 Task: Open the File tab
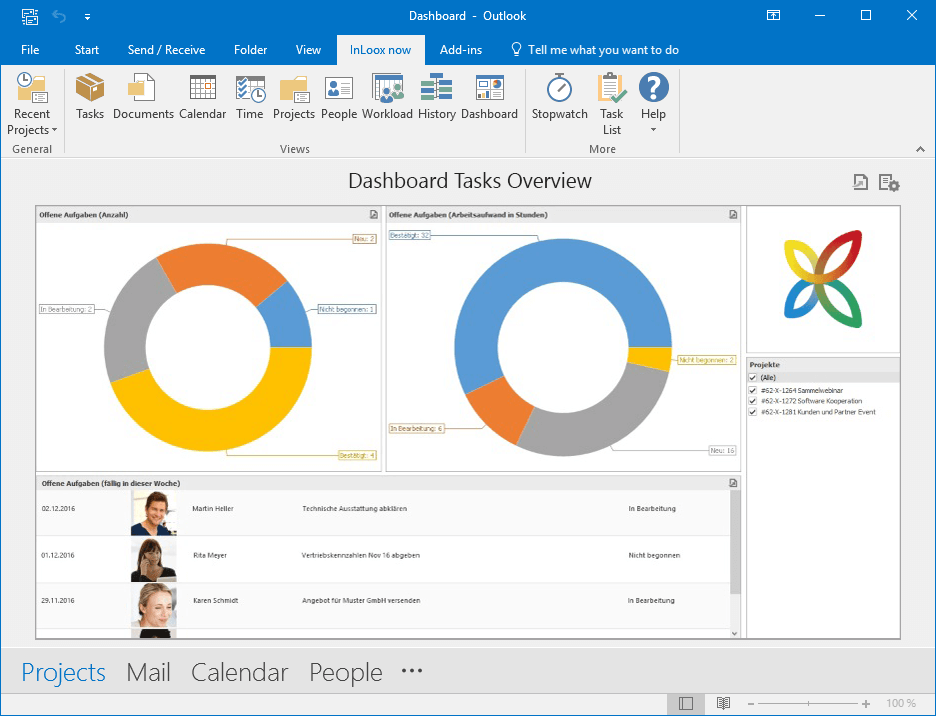[x=30, y=50]
